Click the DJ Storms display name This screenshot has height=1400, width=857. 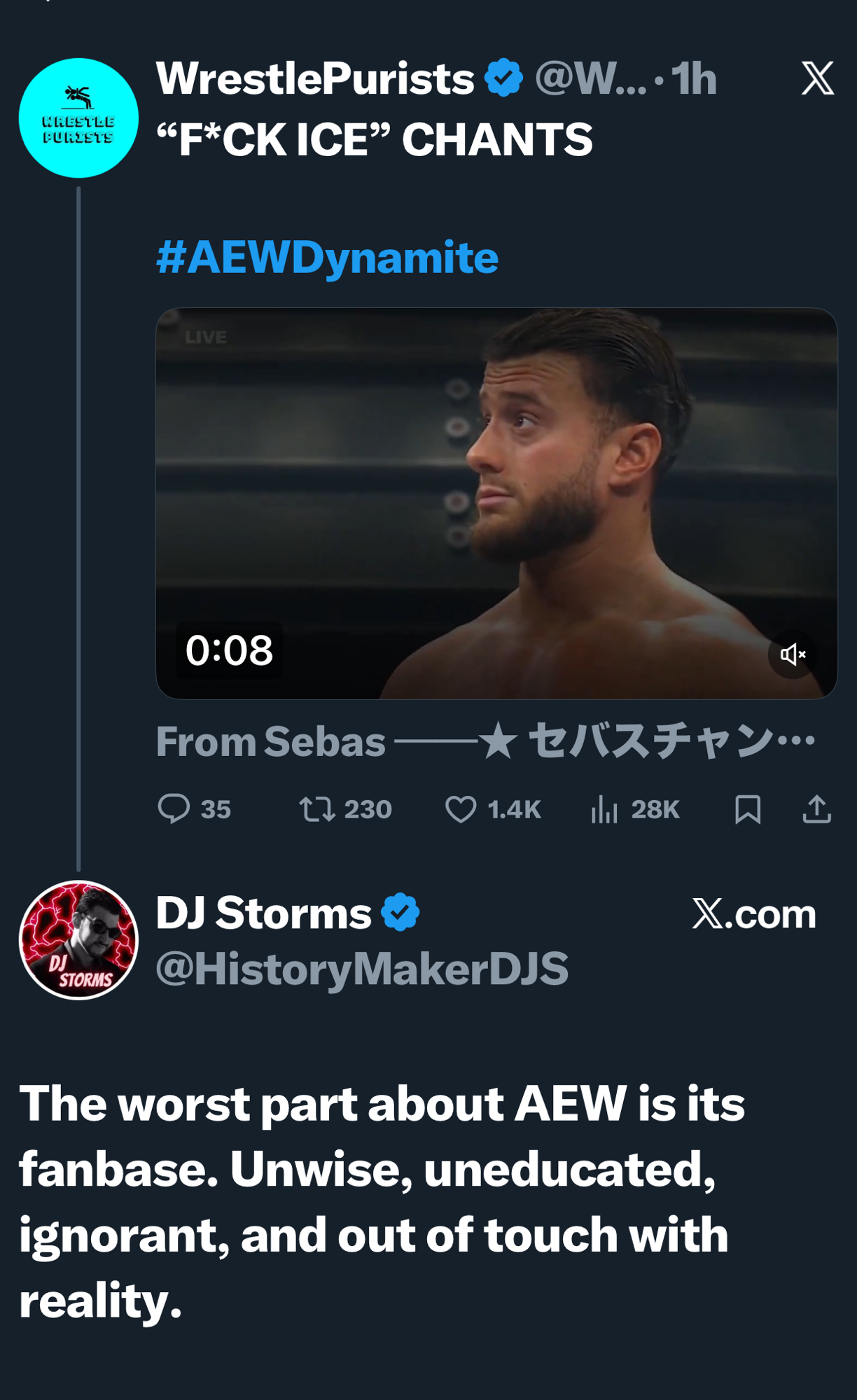coord(263,913)
